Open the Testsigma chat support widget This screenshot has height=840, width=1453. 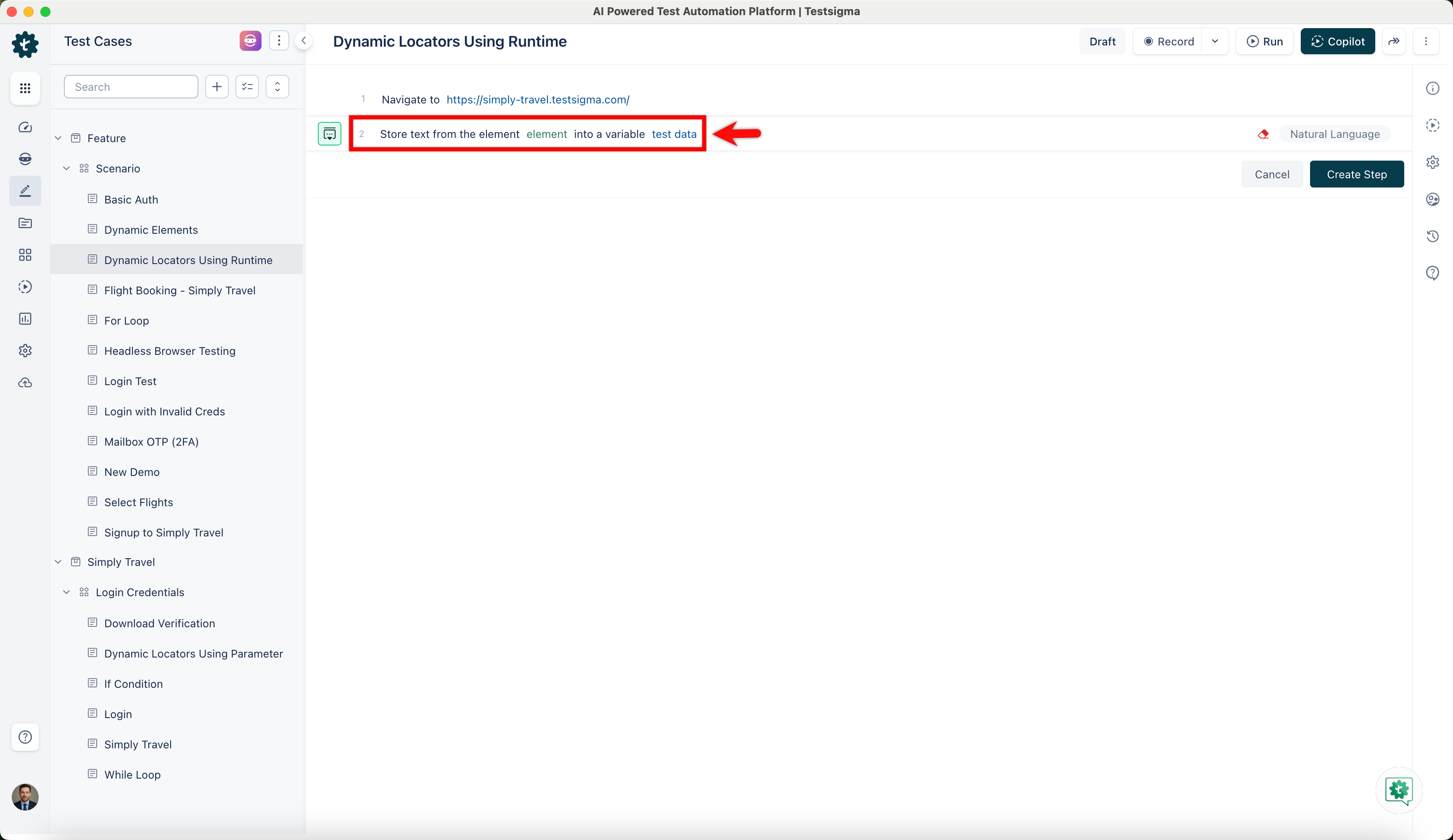coord(1399,790)
